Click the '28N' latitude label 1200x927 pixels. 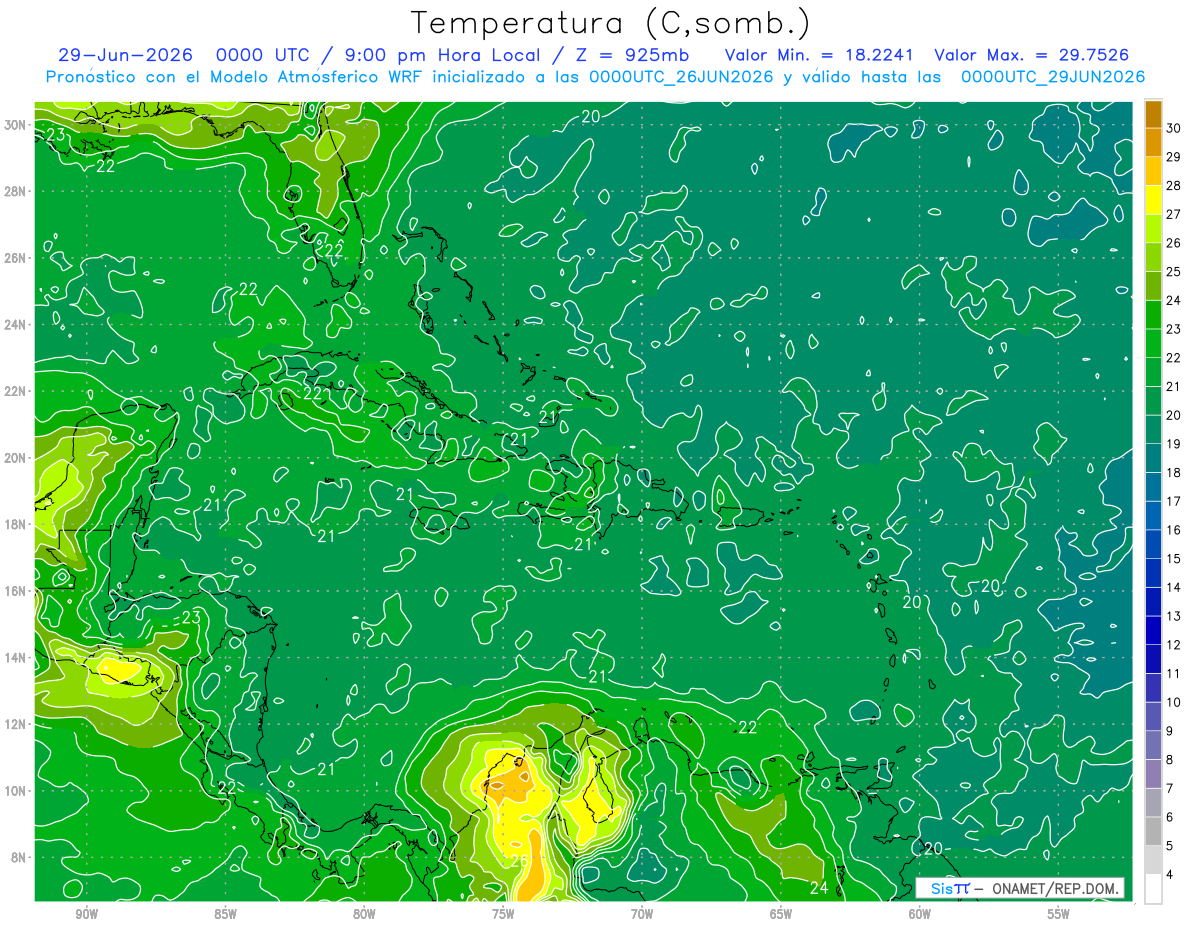[x=14, y=191]
